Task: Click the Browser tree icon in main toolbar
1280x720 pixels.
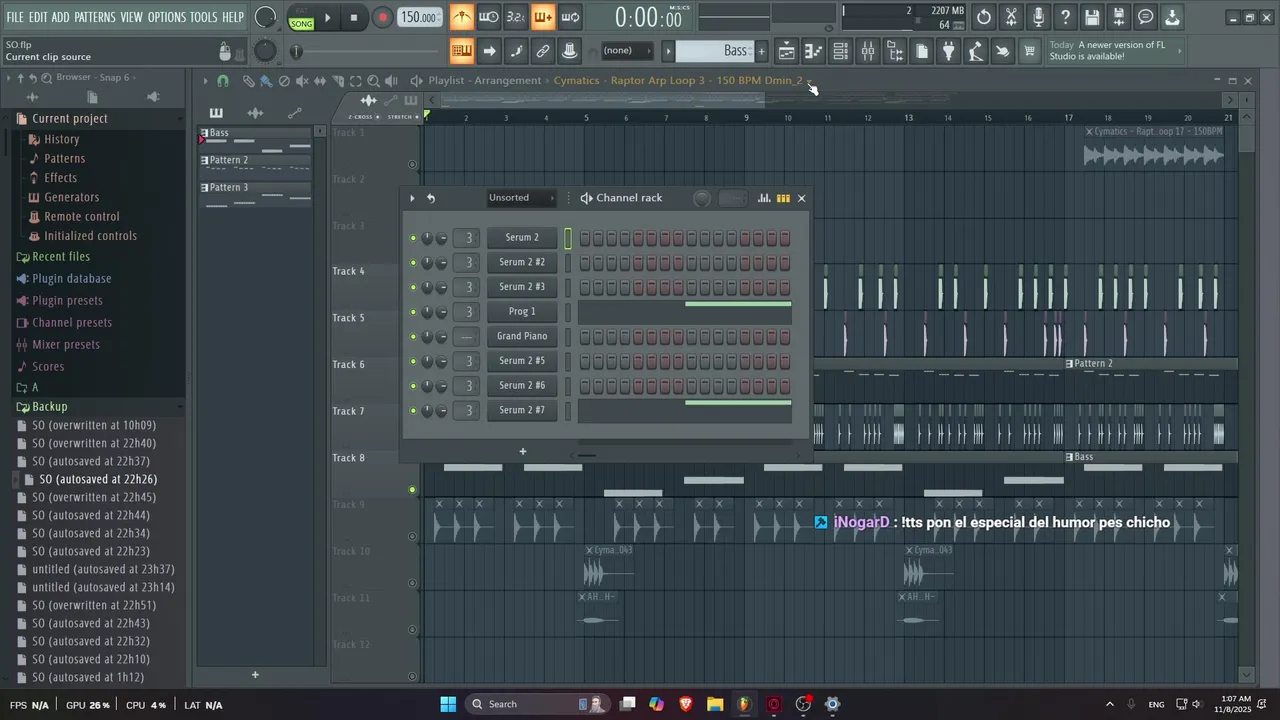Action: 895,51
